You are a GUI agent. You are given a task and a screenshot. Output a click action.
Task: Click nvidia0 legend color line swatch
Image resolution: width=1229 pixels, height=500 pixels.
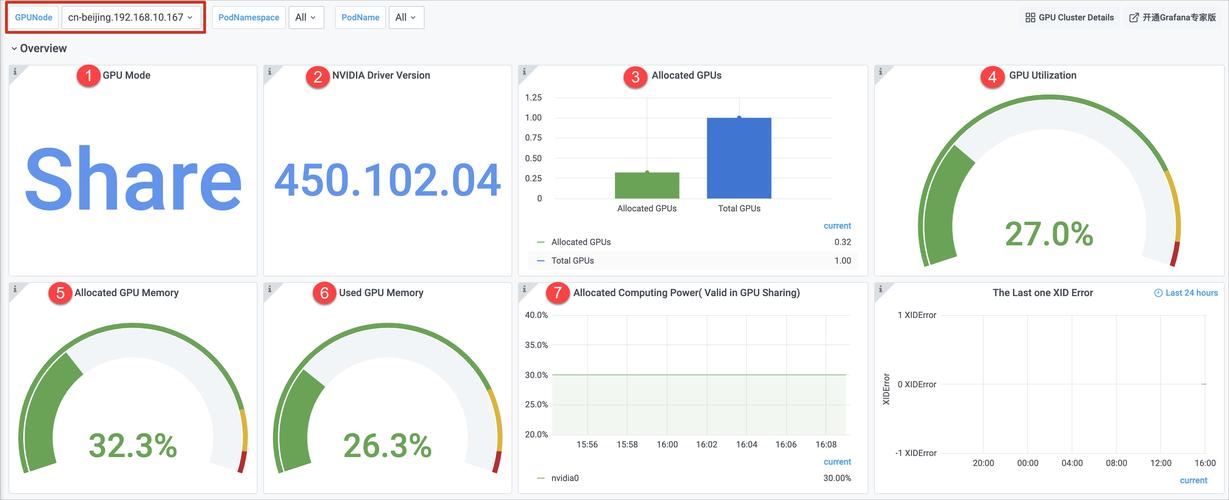(541, 478)
